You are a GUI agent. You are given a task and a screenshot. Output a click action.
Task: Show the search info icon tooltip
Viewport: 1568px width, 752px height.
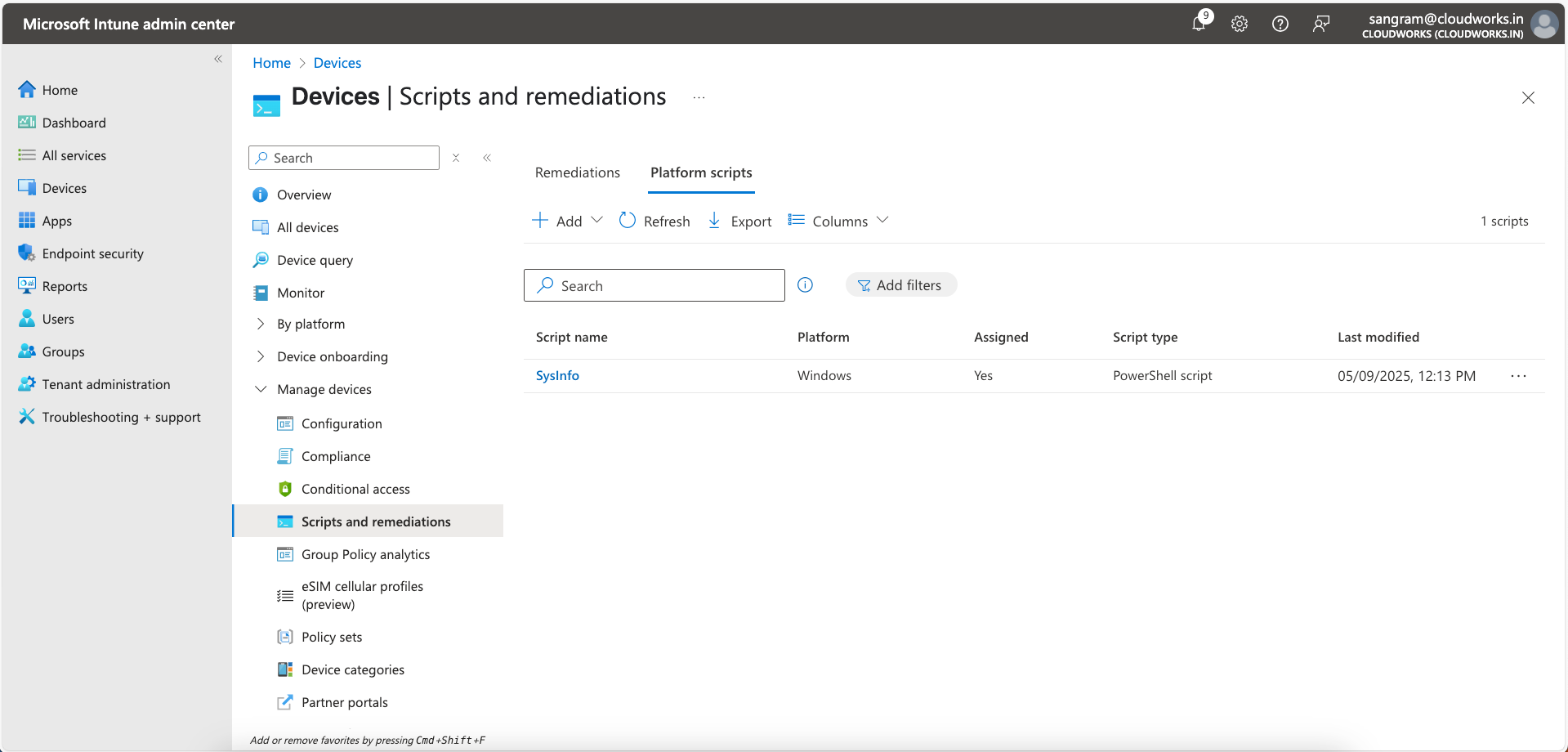coord(805,284)
